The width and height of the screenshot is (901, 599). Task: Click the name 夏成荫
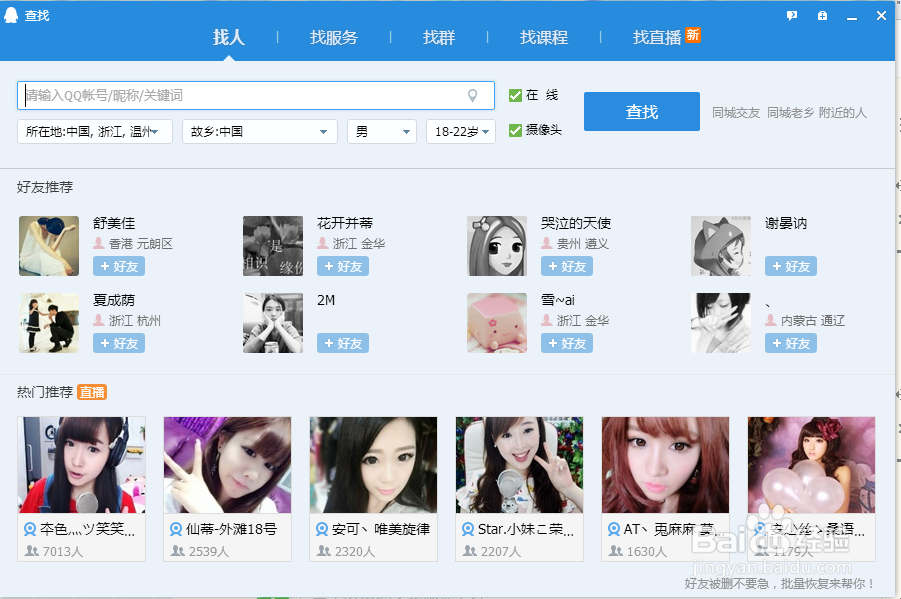[x=114, y=300]
